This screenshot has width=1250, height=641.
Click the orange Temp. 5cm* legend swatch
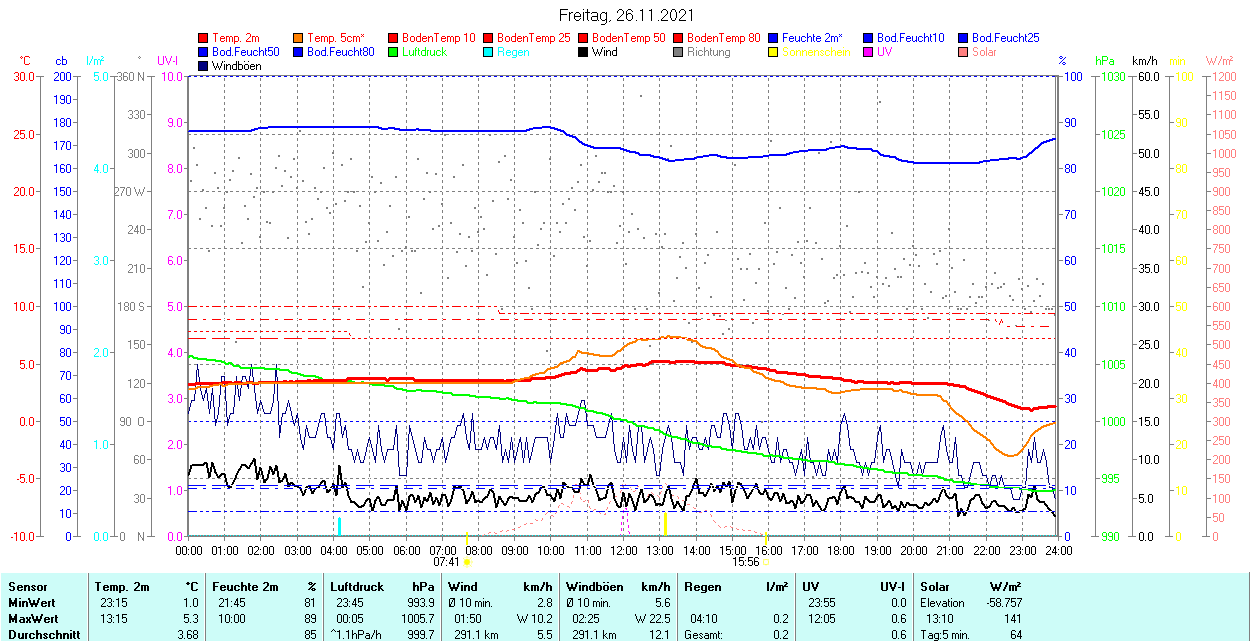[299, 38]
